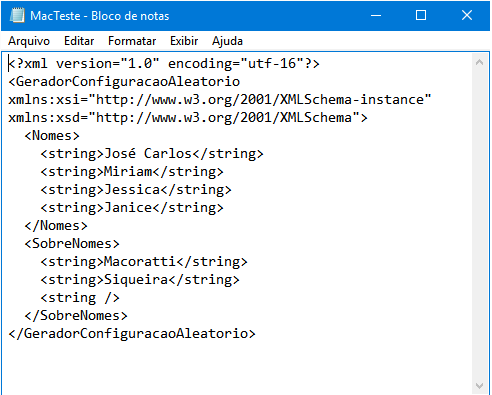Click the scrollbar down arrow

[x=480, y=386]
